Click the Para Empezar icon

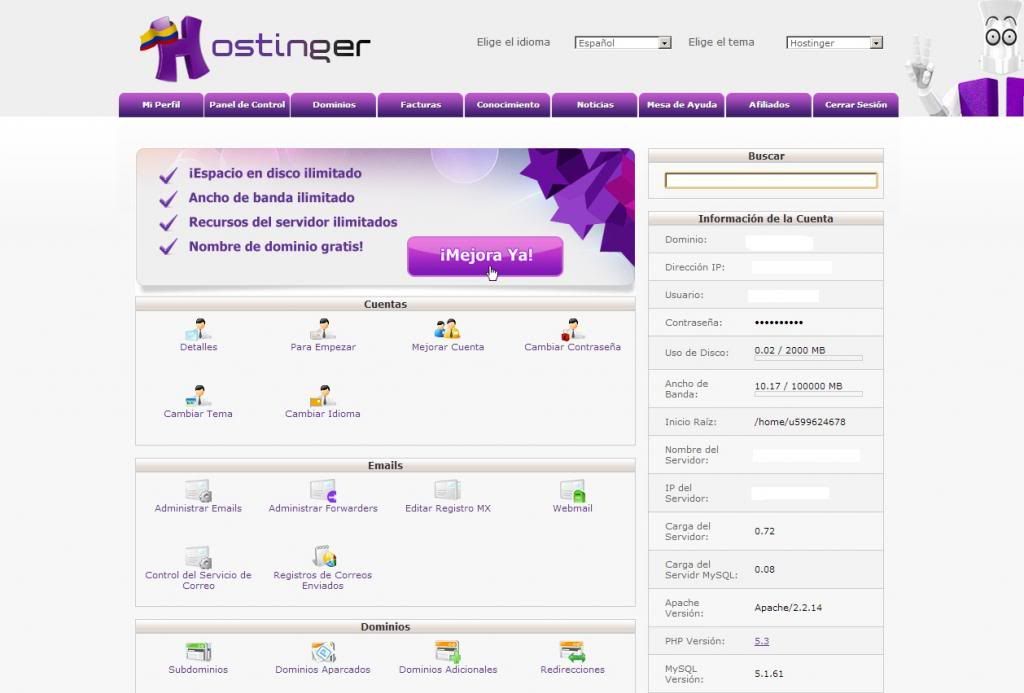[x=323, y=329]
